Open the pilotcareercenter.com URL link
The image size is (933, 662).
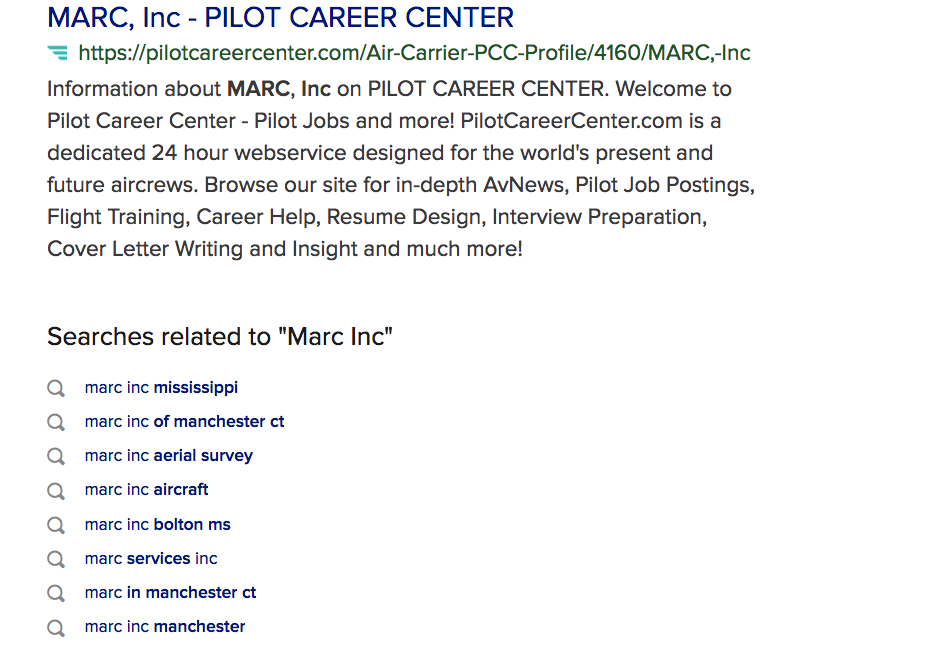414,53
